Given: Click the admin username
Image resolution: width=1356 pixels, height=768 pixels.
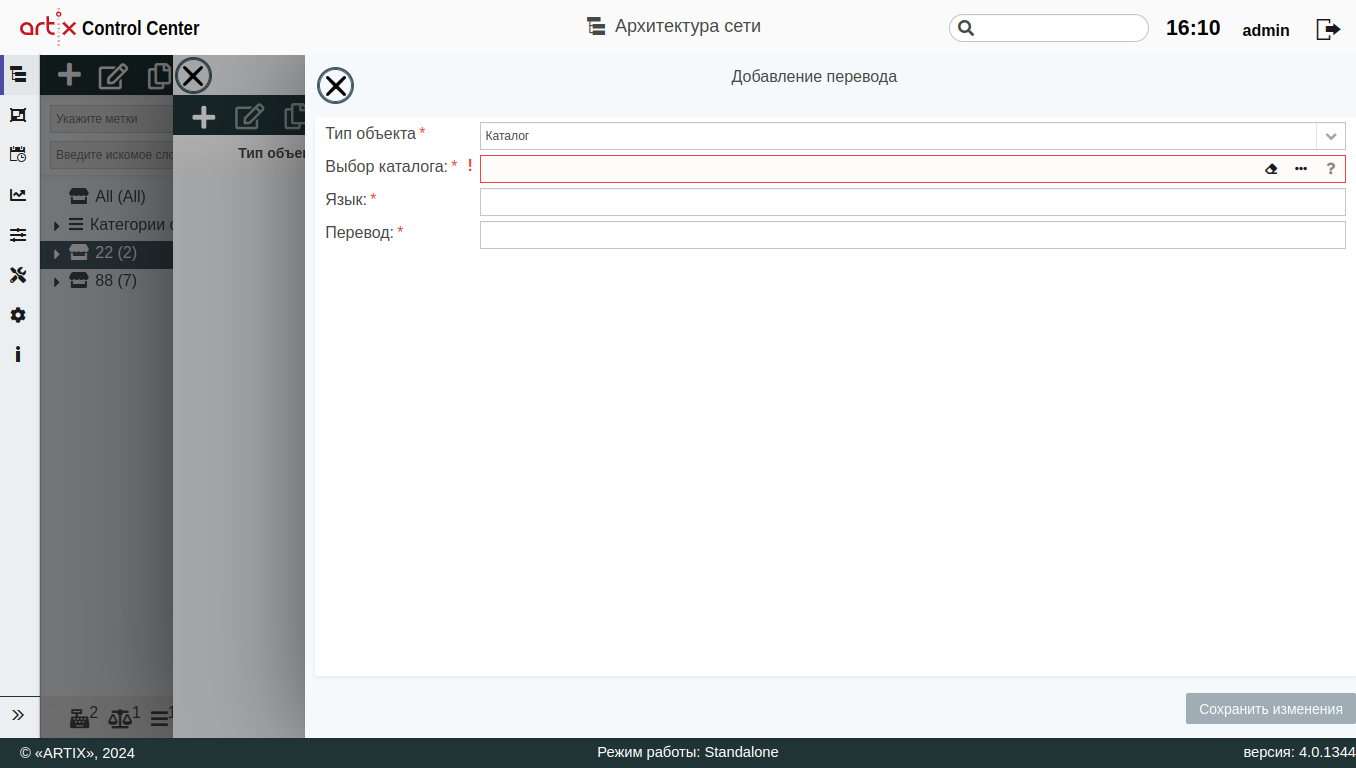Looking at the screenshot, I should (x=1265, y=30).
